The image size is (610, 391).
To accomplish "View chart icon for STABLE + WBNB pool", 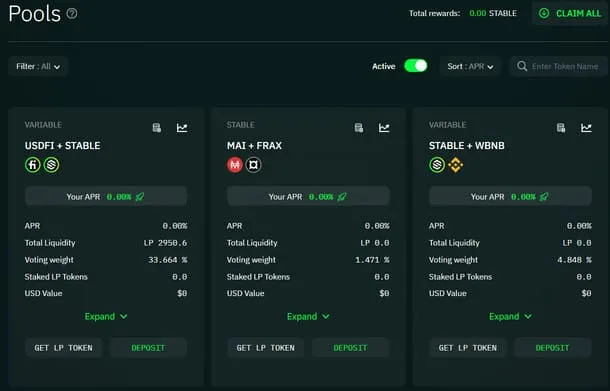I will pyautogui.click(x=586, y=128).
